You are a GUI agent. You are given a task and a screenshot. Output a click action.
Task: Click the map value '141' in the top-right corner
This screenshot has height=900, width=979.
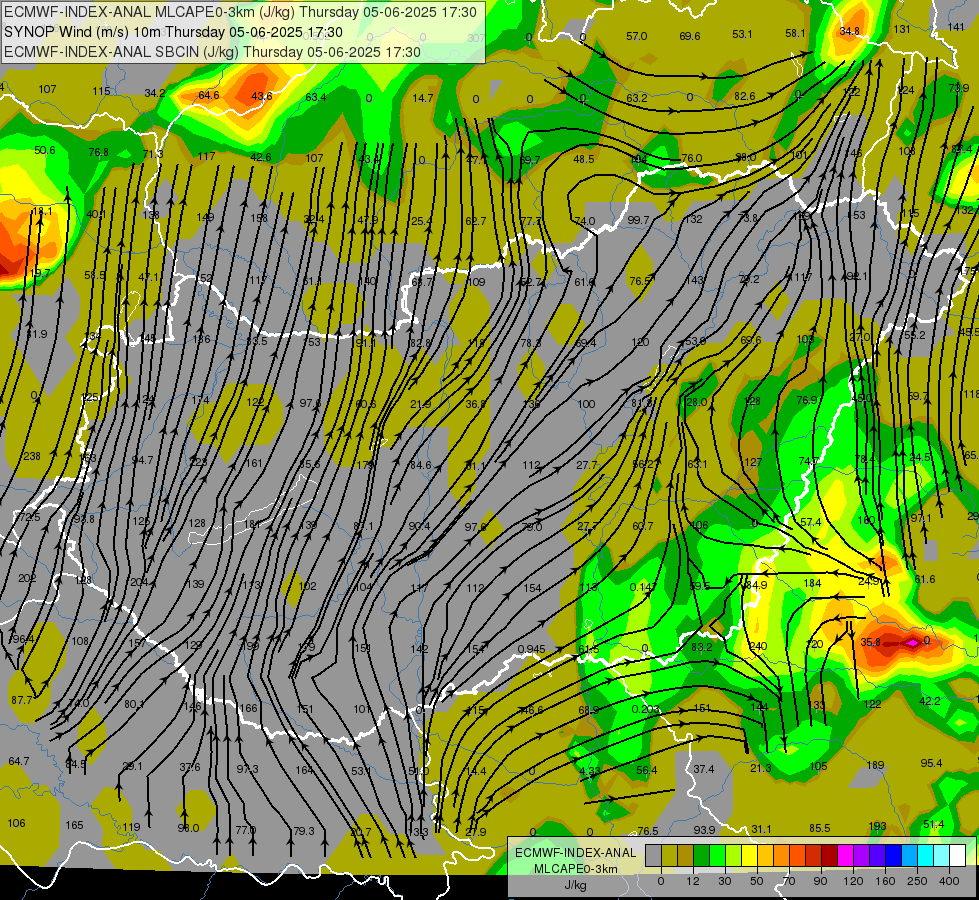pyautogui.click(x=956, y=27)
